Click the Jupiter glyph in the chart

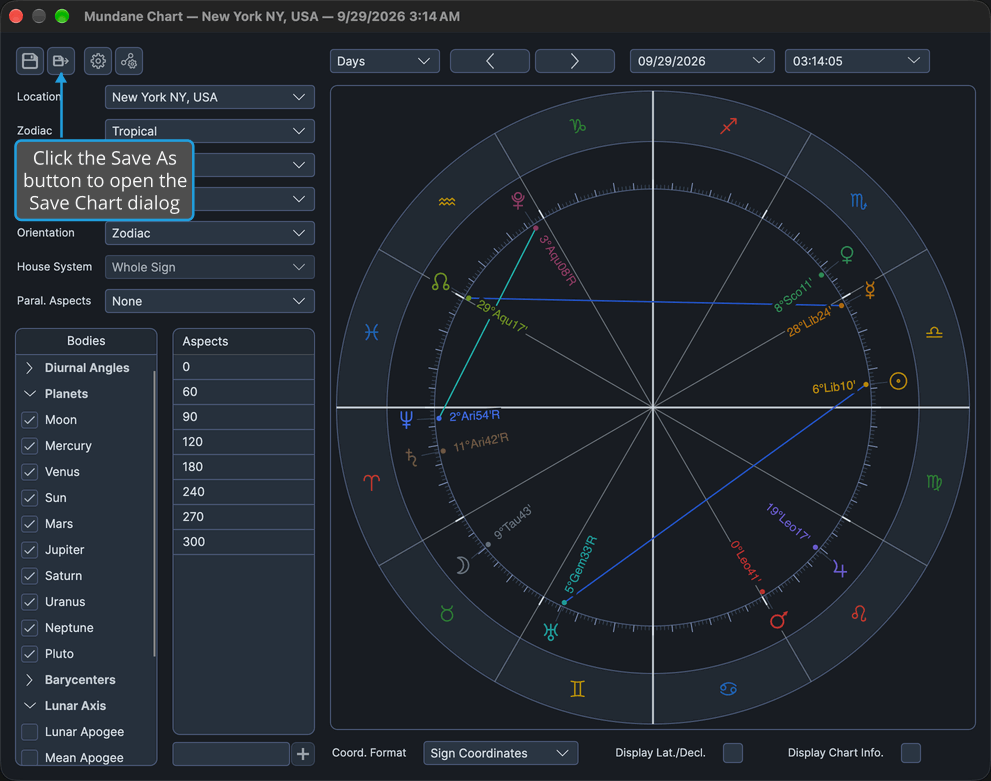pos(840,569)
